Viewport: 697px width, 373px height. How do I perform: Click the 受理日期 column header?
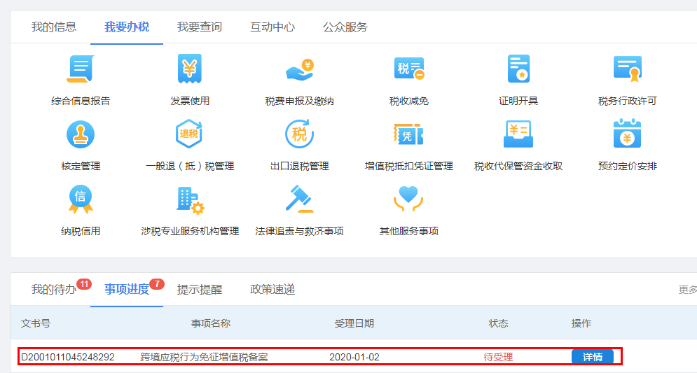point(354,324)
